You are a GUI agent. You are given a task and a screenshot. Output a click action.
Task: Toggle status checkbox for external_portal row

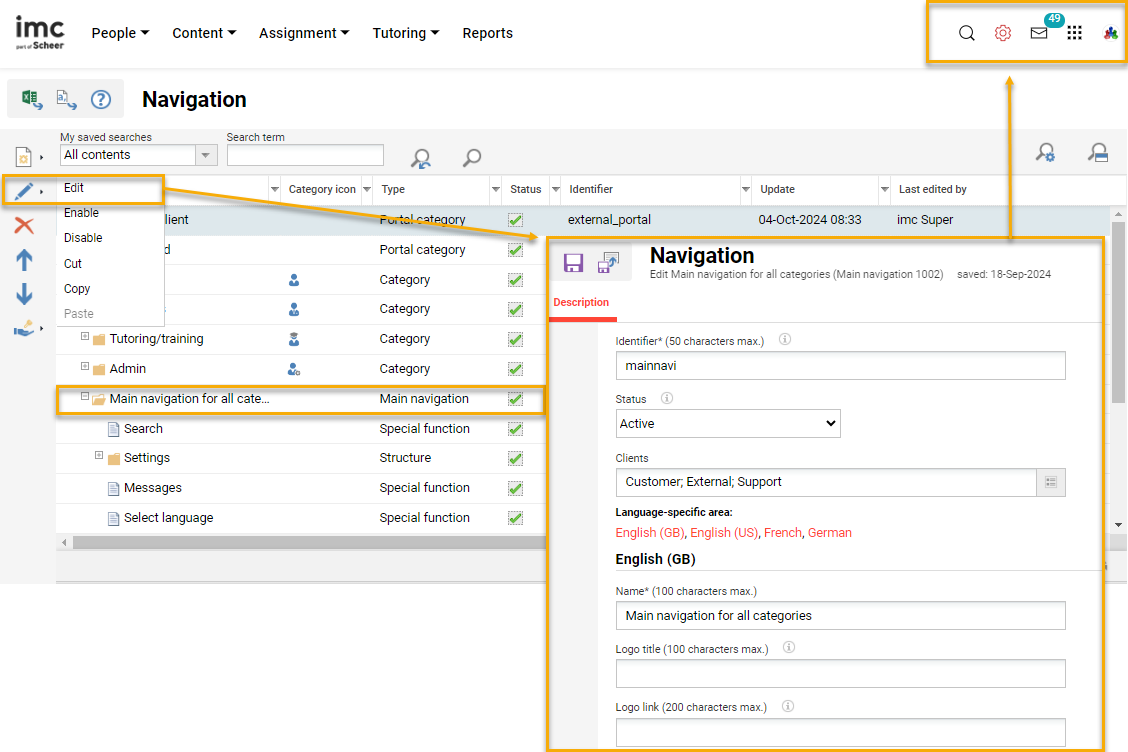(x=515, y=220)
